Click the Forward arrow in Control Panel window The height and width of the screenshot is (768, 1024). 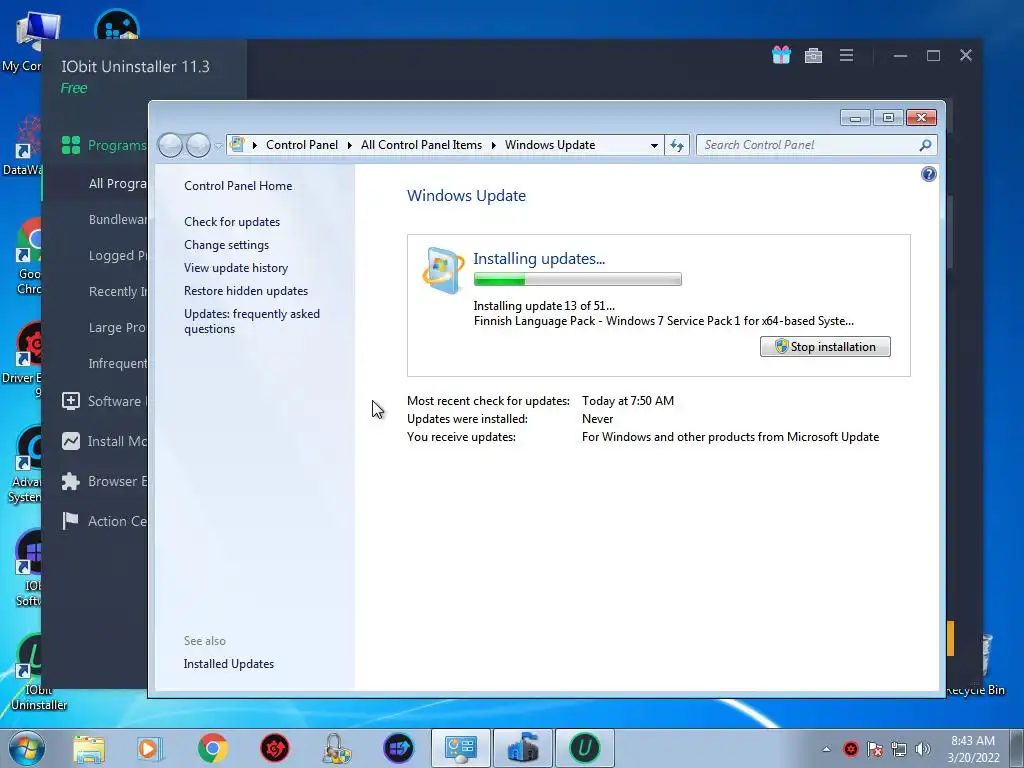(198, 145)
